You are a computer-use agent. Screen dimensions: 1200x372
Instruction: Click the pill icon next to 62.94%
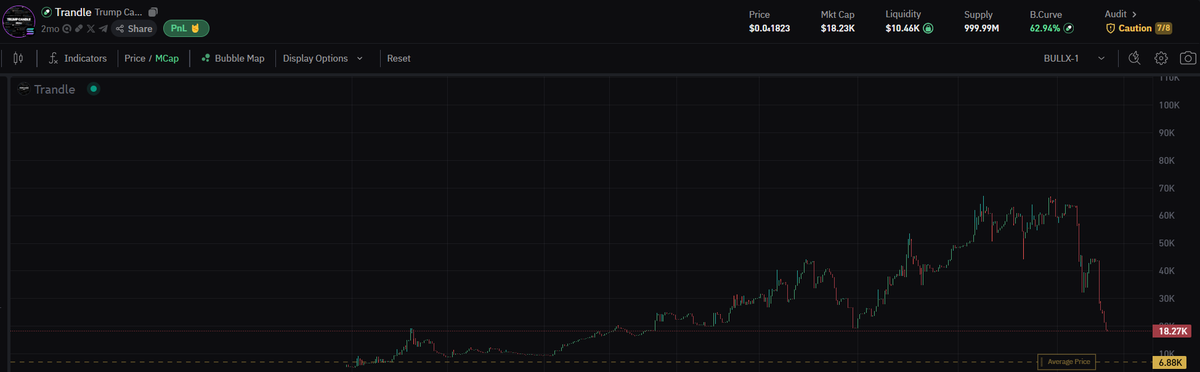click(1068, 29)
